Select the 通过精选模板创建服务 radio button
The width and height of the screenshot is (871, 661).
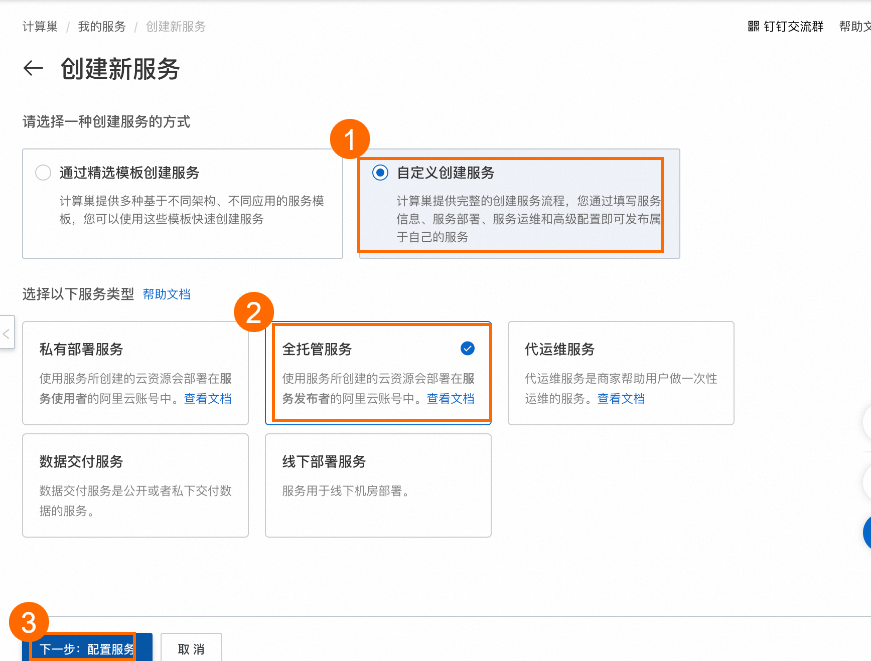[43, 173]
